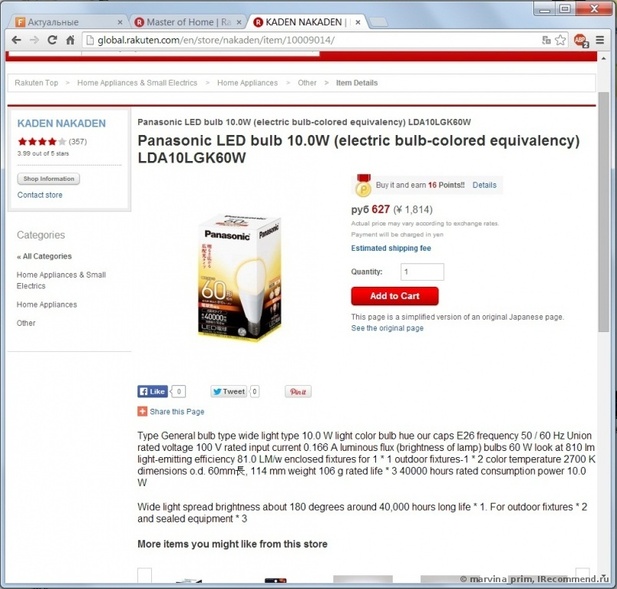Pin the item with Pin it
Image resolution: width=617 pixels, height=589 pixels.
coord(298,391)
